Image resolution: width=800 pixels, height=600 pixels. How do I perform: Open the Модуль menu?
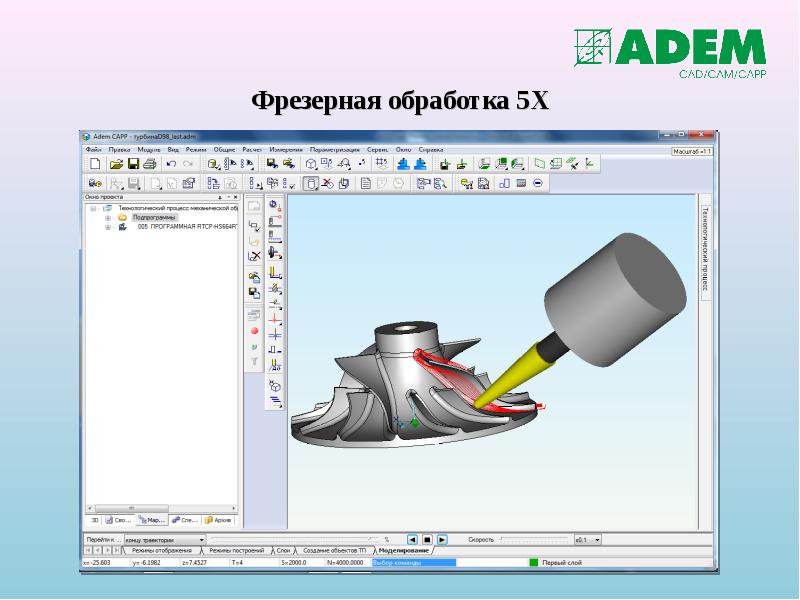click(x=149, y=149)
